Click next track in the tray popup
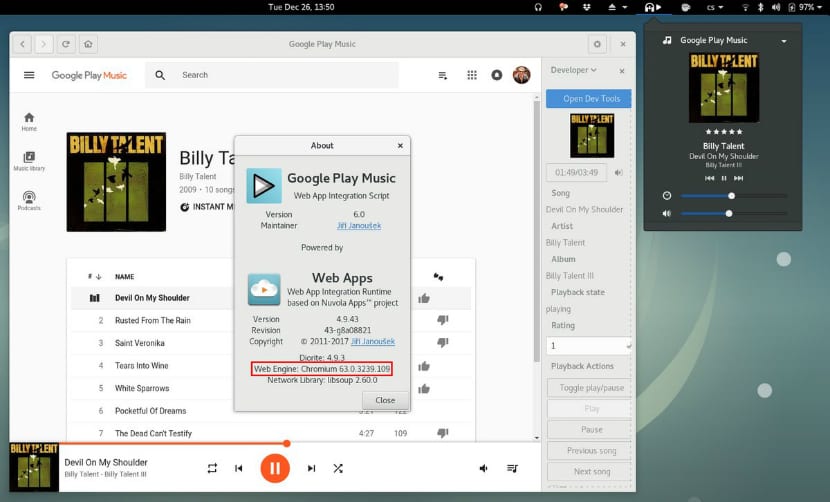Viewport: 830px width, 502px height. (738, 178)
